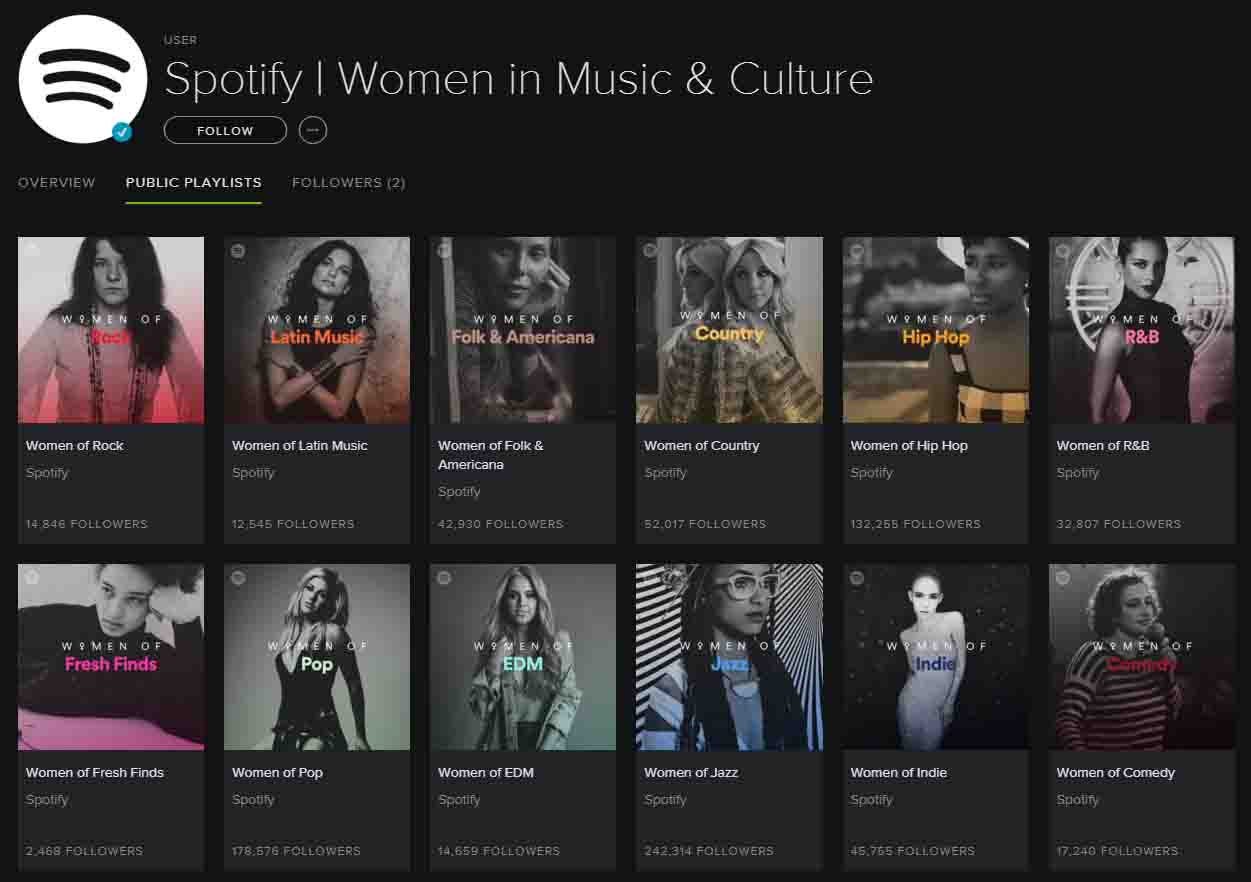Click the 'Women of Pop' title link

tap(277, 773)
